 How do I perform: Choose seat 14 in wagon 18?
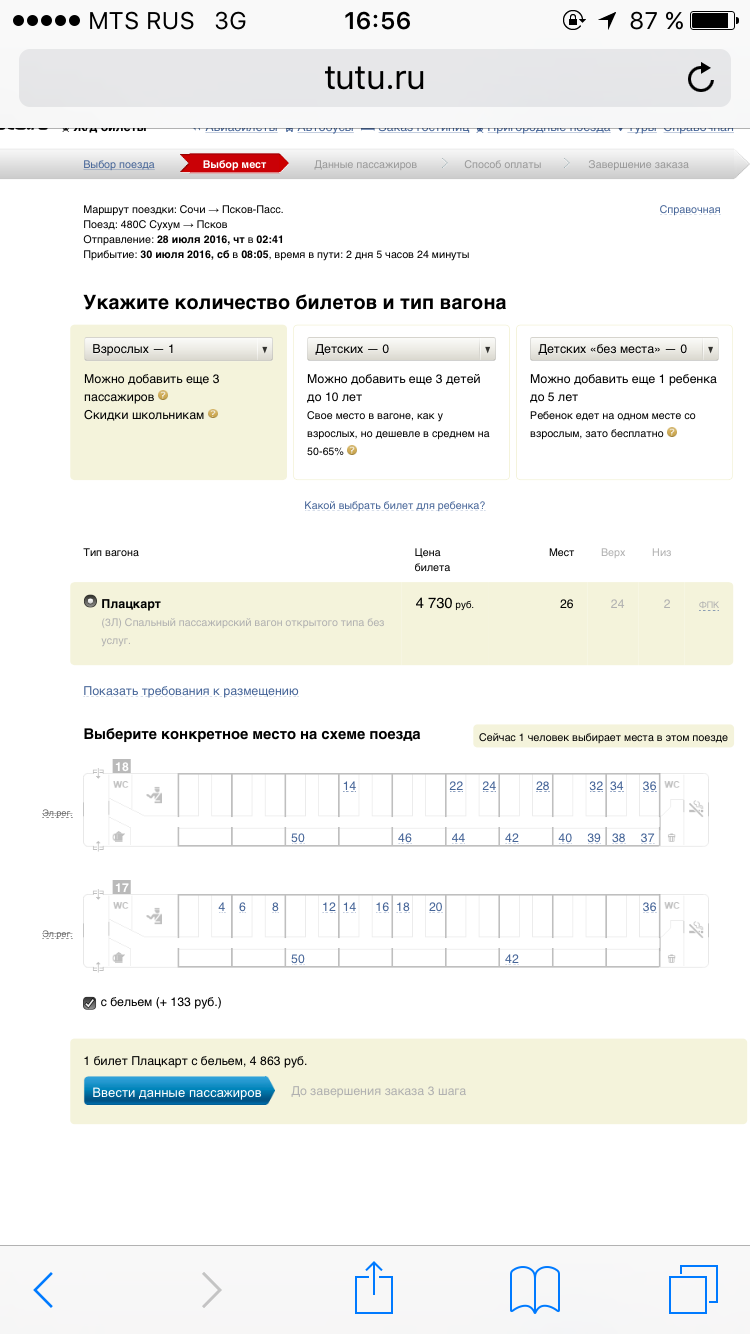click(349, 786)
